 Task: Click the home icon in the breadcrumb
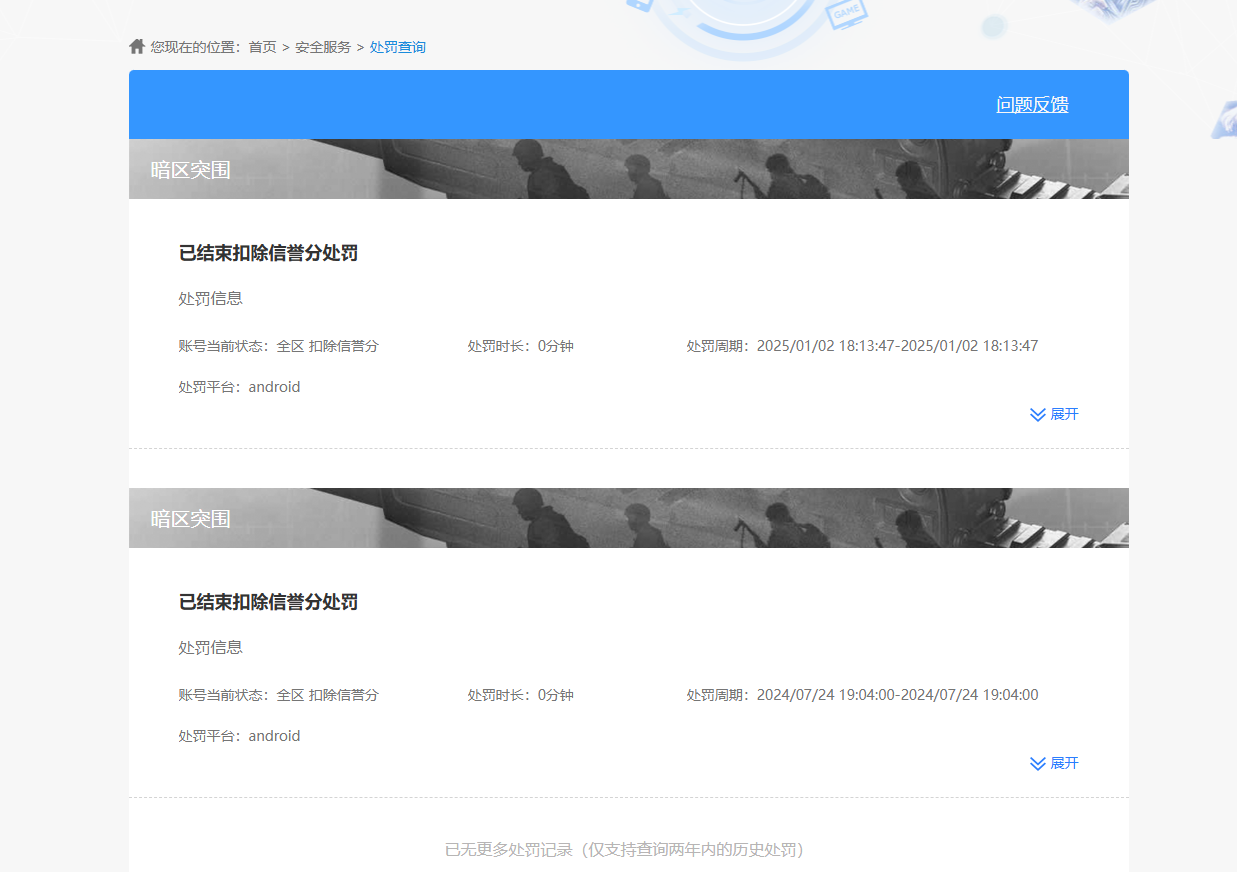(x=137, y=46)
